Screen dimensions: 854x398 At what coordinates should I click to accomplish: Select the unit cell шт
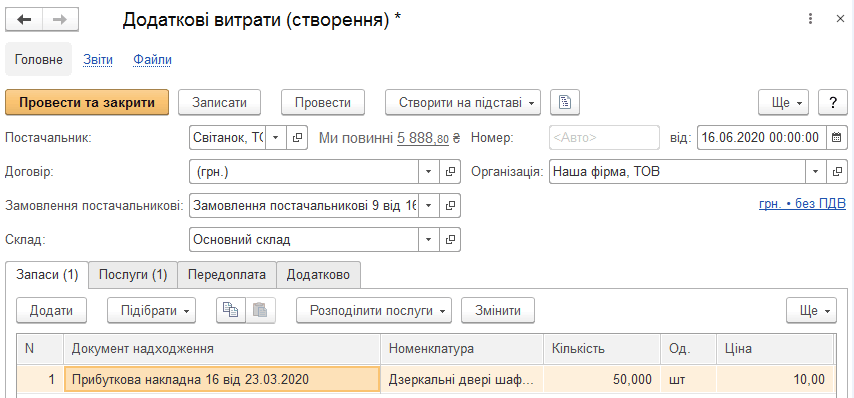point(688,379)
